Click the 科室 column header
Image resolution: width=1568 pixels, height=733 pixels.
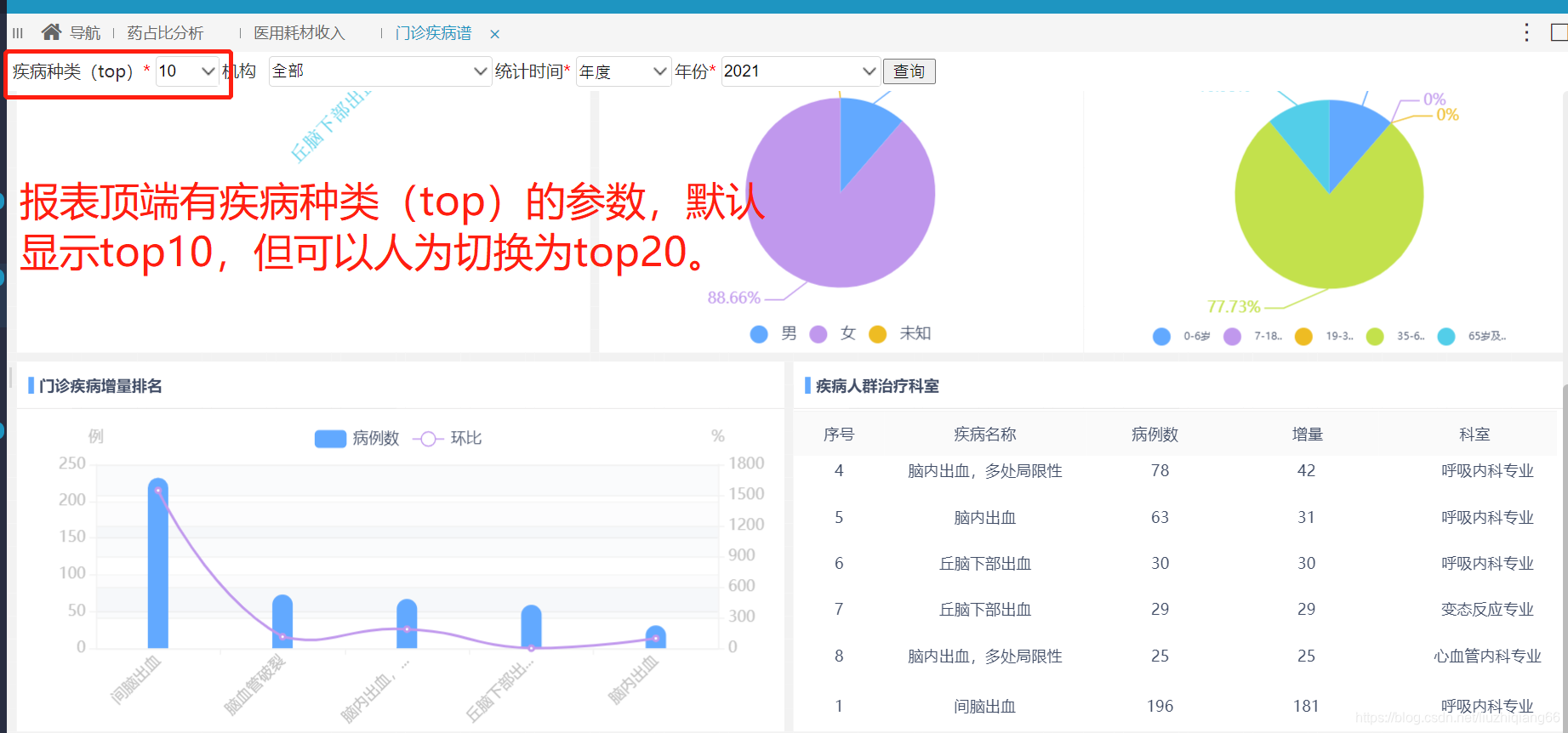[x=1474, y=435]
